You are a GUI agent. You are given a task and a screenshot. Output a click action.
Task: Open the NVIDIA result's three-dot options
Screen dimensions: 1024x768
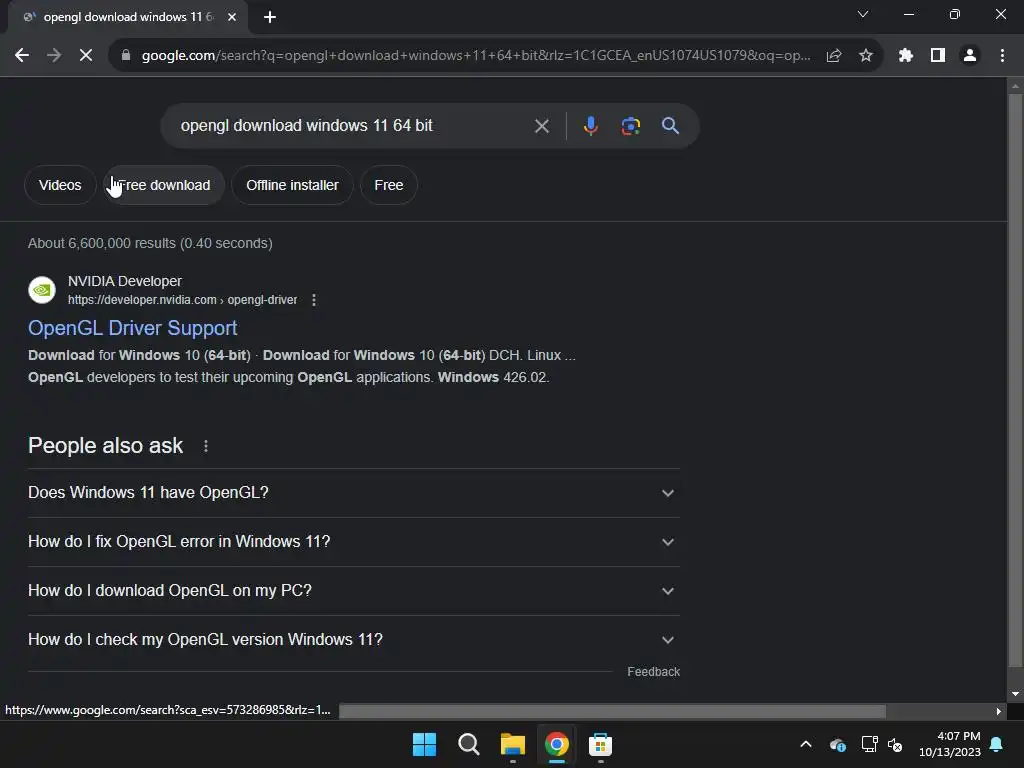(314, 300)
